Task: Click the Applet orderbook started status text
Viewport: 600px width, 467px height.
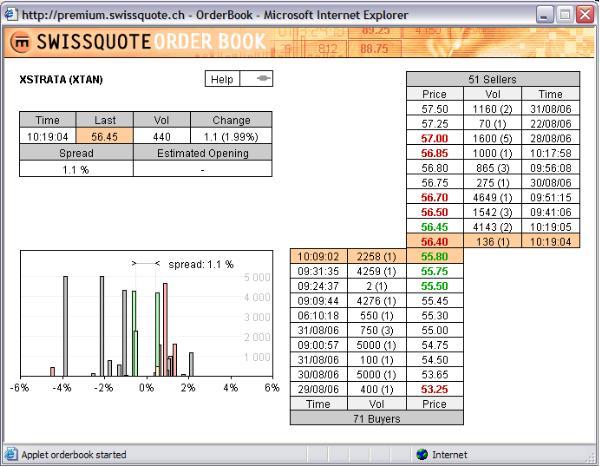Action: click(74, 454)
